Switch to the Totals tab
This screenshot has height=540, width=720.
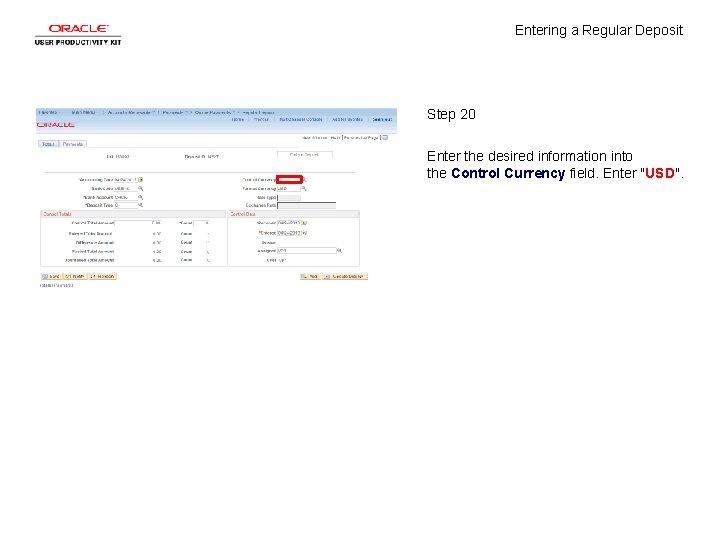[48, 144]
